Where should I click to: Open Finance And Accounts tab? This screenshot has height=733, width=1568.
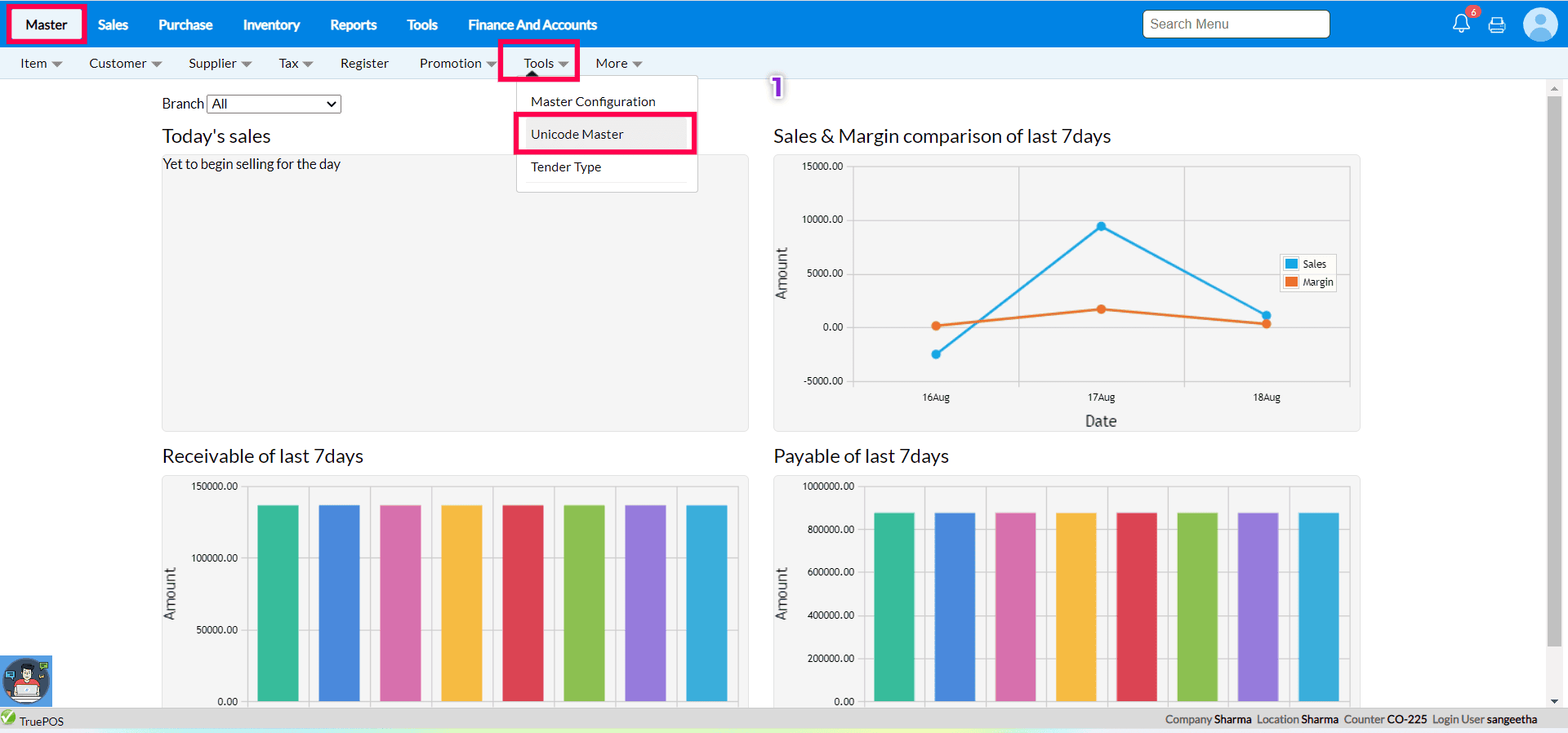pyautogui.click(x=532, y=25)
